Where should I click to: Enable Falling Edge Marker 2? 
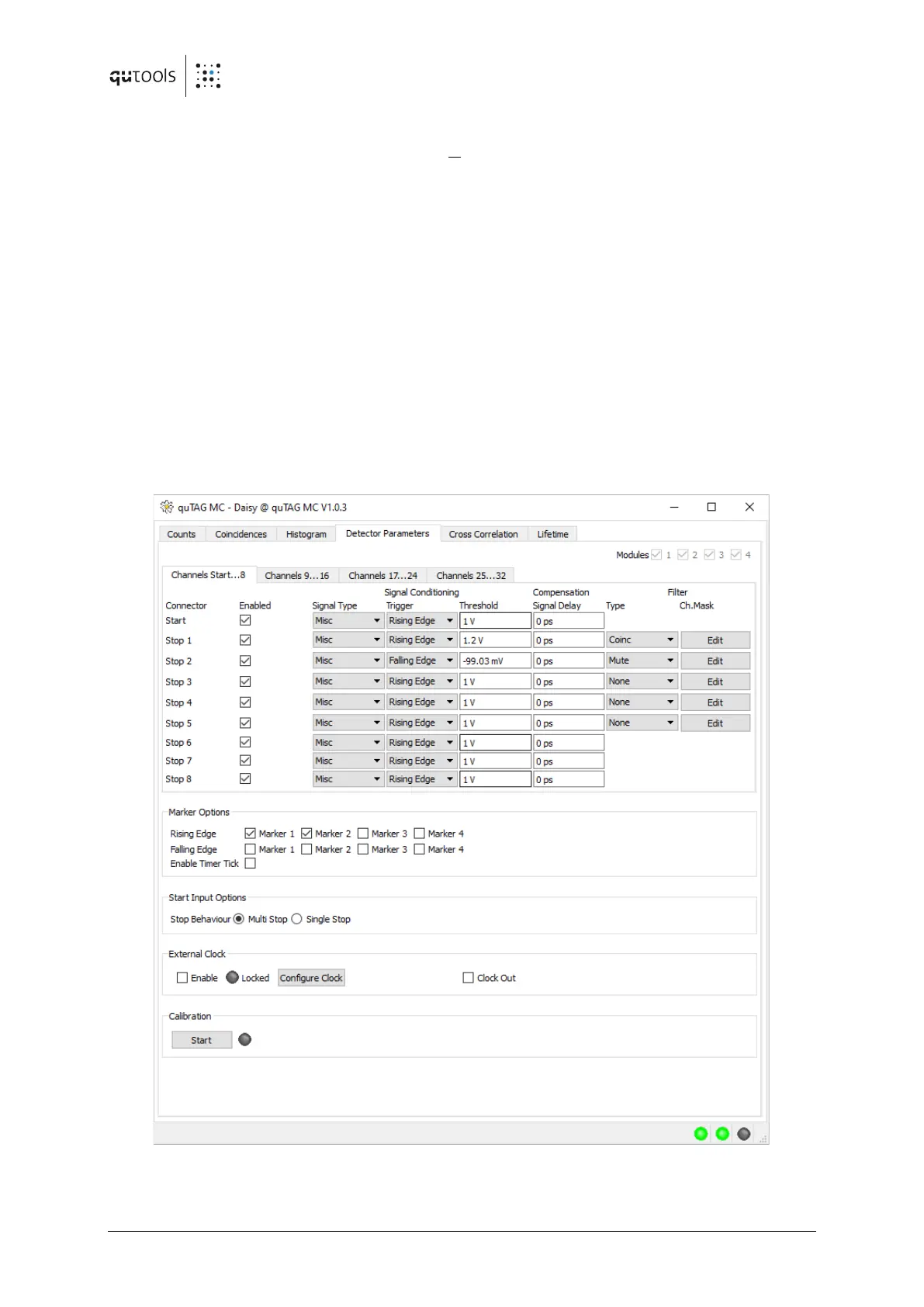[306, 849]
